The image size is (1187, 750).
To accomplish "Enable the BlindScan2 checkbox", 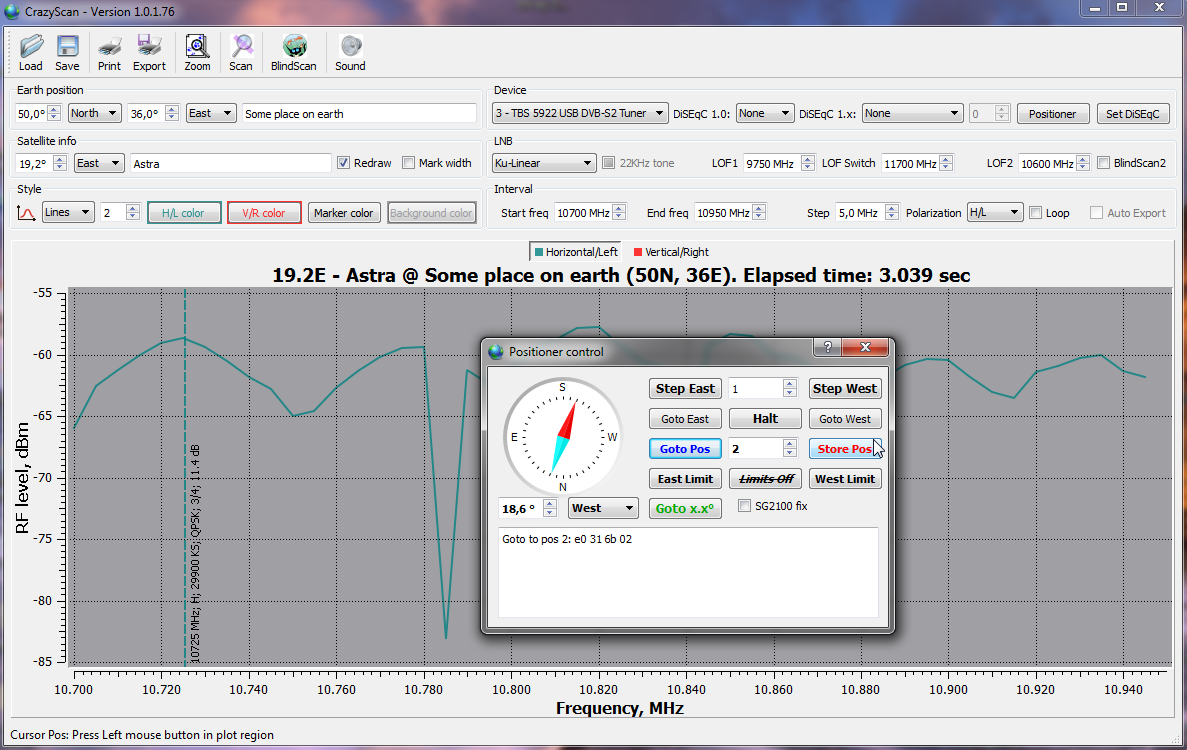I will tap(1104, 163).
